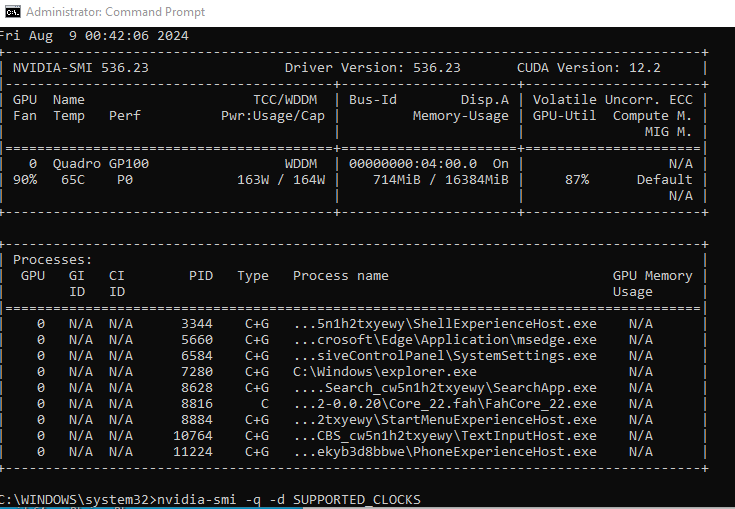Click the 'Process name' column header

coord(341,276)
